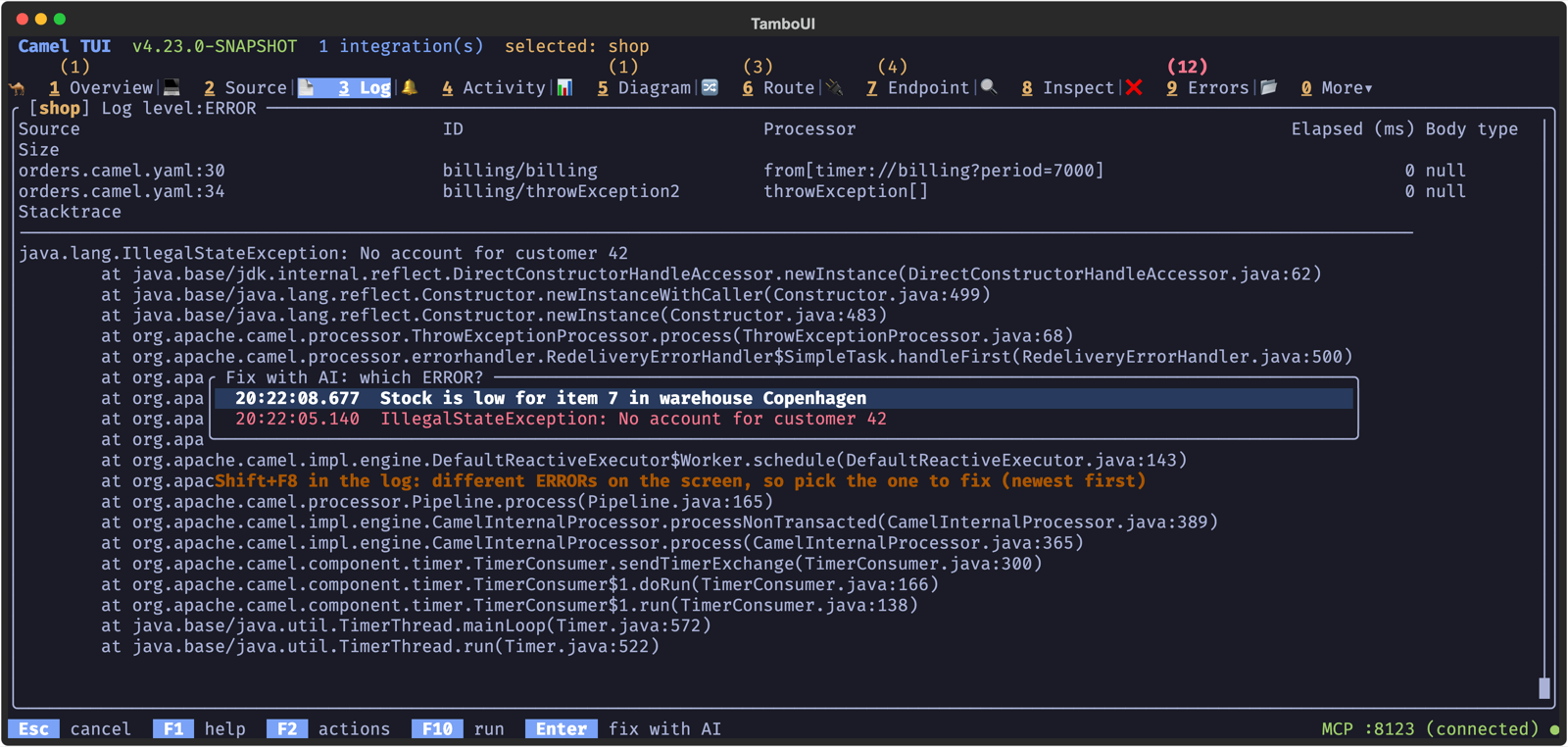Screen dimensions: 1568x747
Task: Click the from[timer://billing?period=7000] processor cell
Action: pos(934,171)
